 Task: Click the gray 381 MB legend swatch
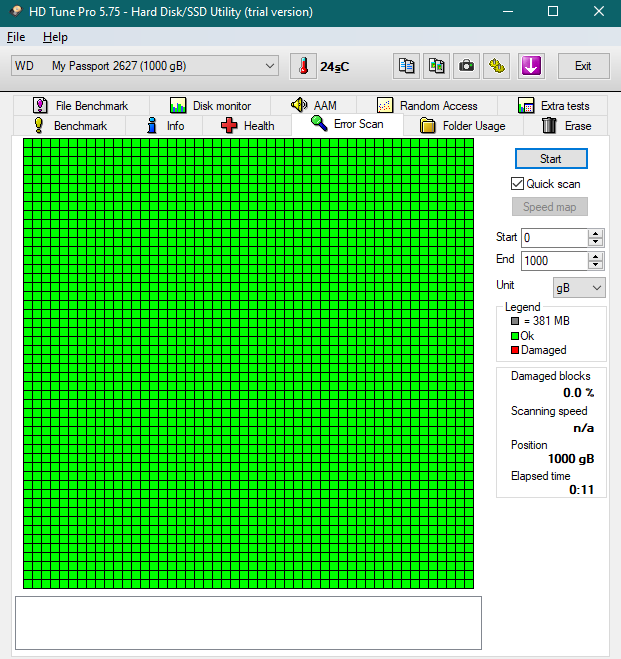pyautogui.click(x=515, y=321)
